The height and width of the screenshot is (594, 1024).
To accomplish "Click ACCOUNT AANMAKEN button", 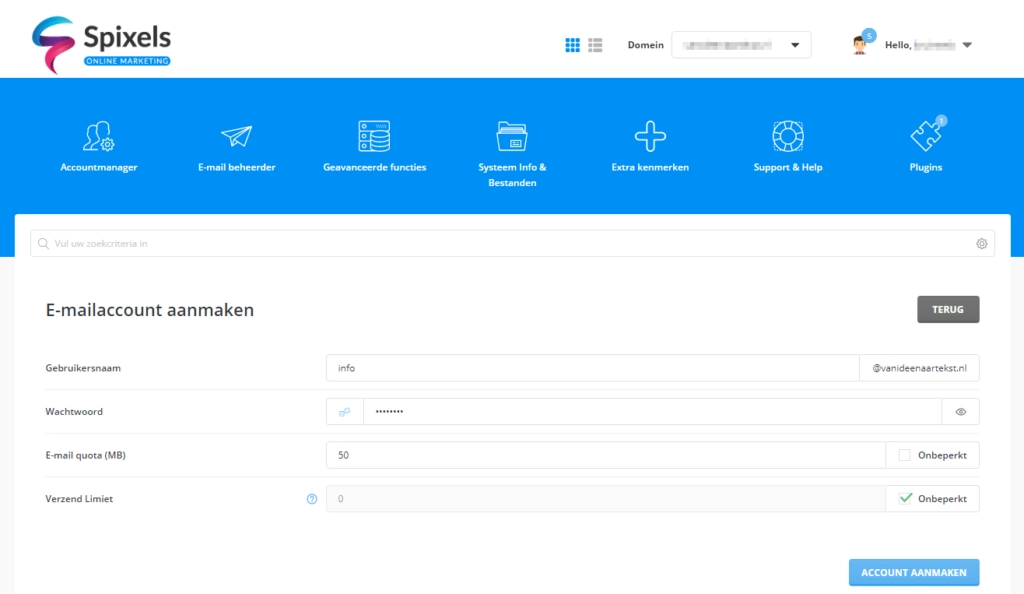I will [x=914, y=572].
